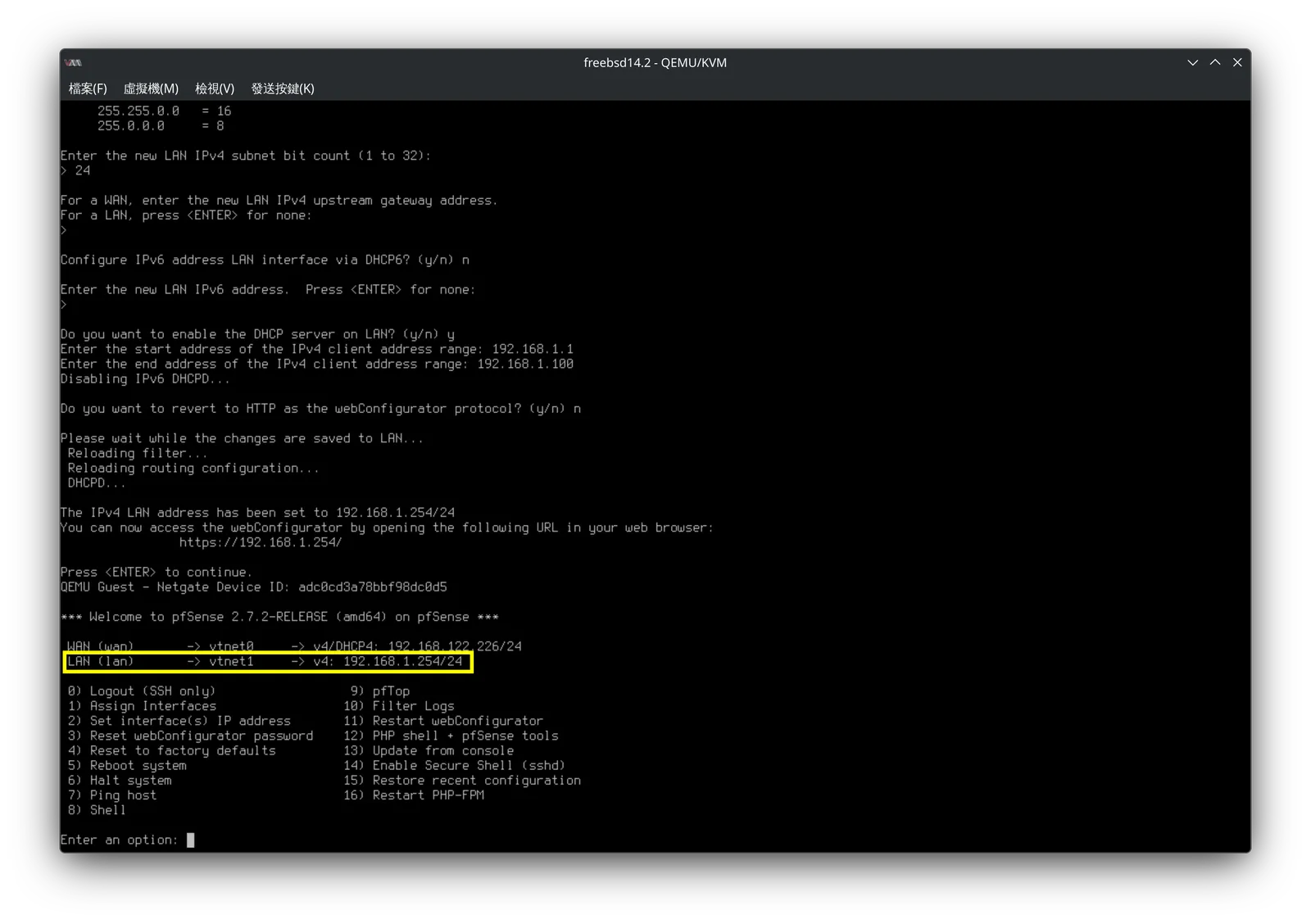The width and height of the screenshot is (1311, 924).
Task: Select the '7) Ping host' line
Action: pyautogui.click(x=111, y=795)
